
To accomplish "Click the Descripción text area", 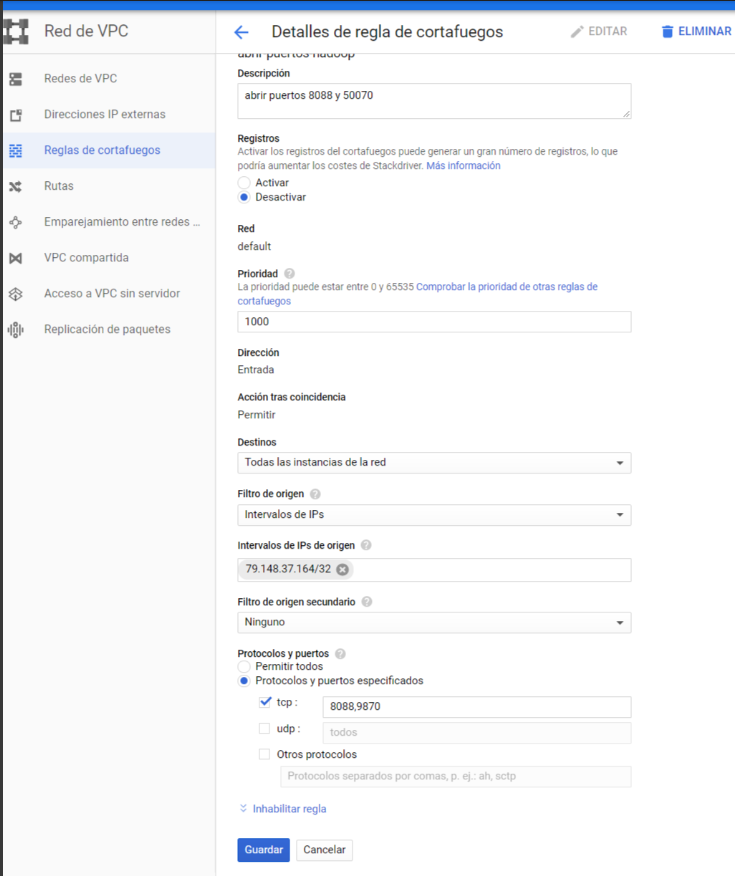I will coord(434,101).
